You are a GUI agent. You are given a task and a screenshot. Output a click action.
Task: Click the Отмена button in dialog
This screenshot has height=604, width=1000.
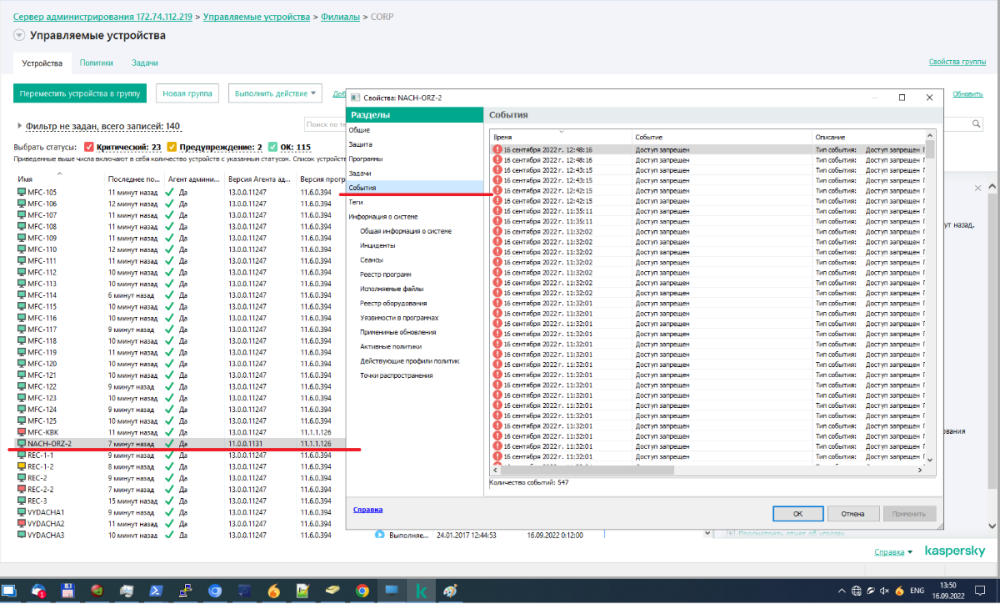(x=852, y=513)
